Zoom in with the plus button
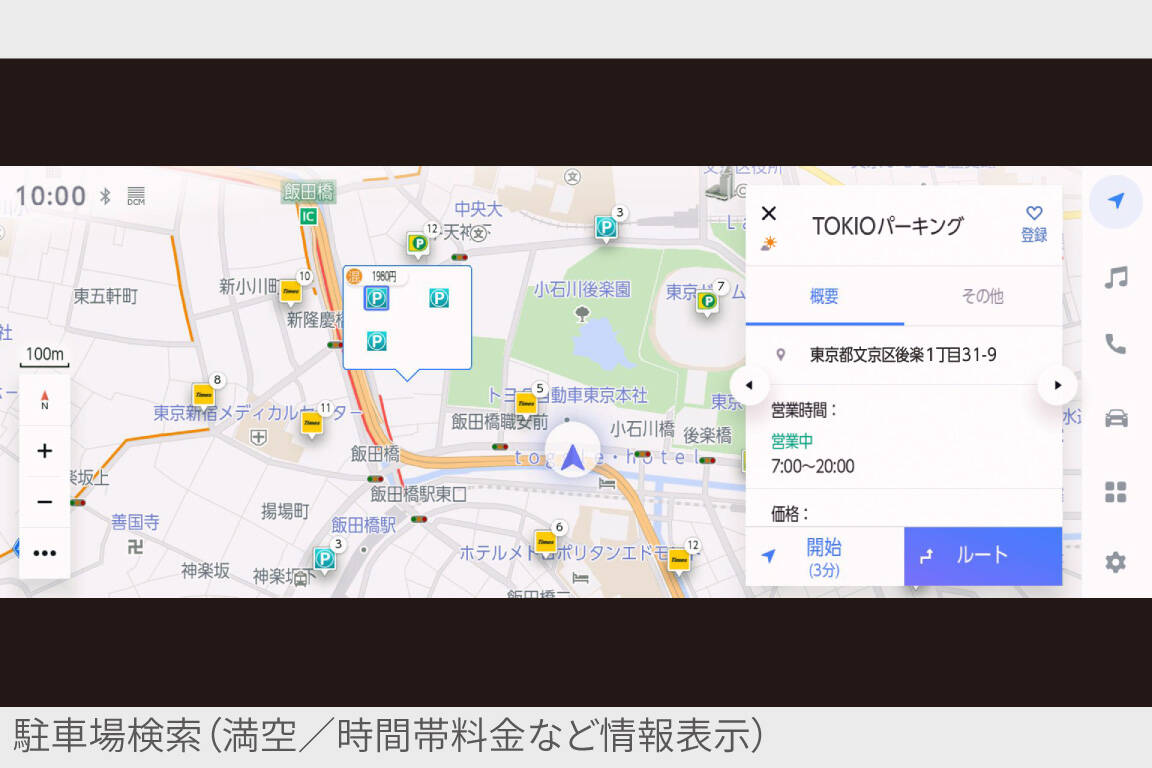This screenshot has height=768, width=1152. [x=45, y=451]
